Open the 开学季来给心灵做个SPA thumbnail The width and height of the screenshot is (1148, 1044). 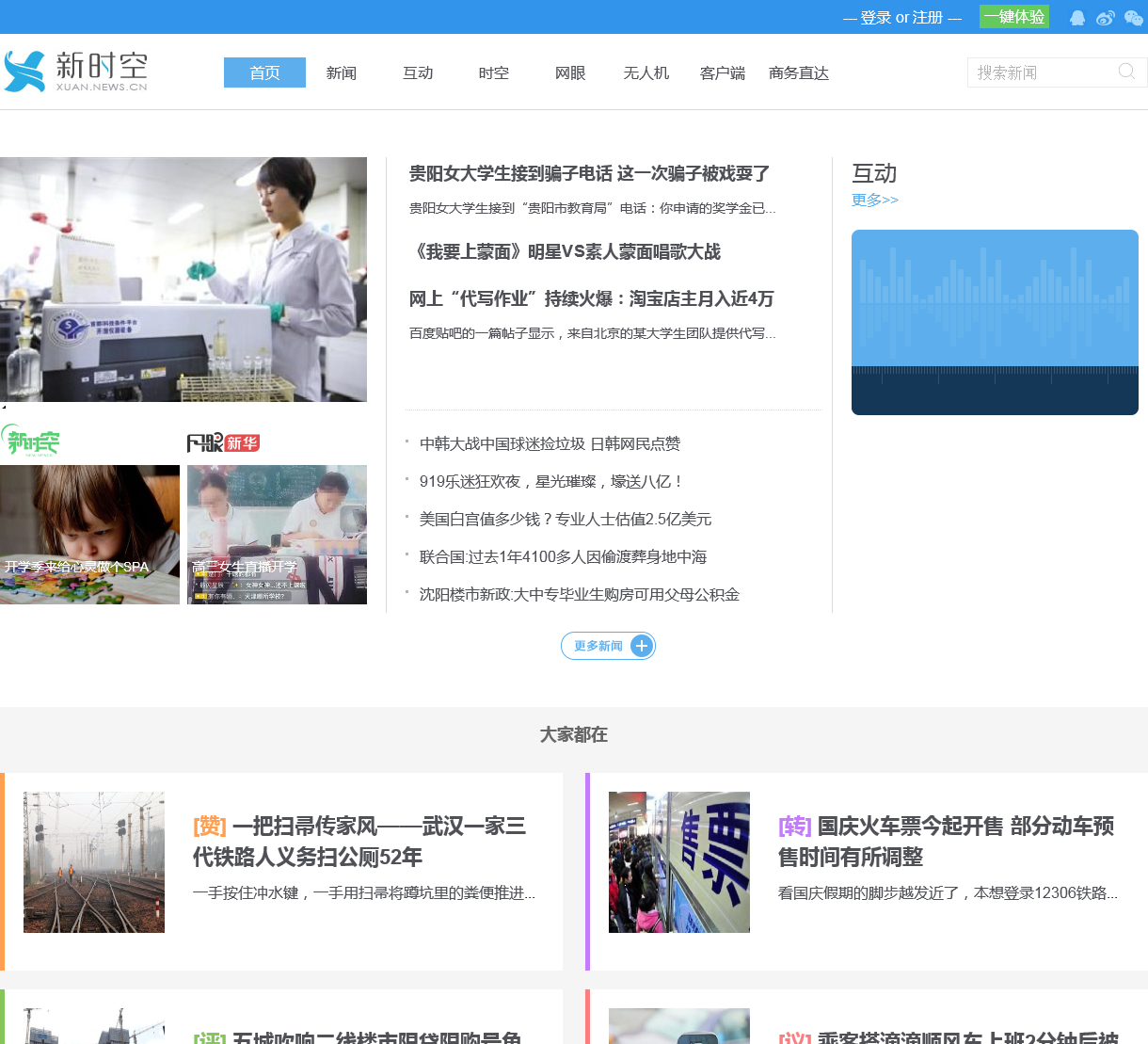pos(89,535)
